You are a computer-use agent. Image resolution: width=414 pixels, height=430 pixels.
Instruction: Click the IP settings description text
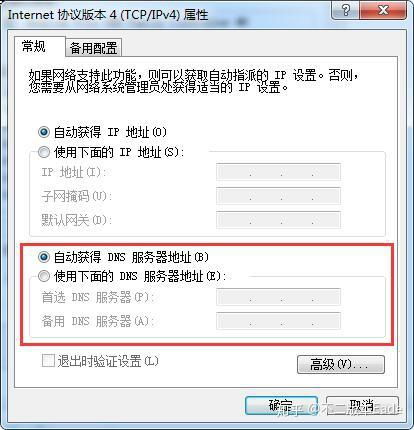[x=193, y=82]
